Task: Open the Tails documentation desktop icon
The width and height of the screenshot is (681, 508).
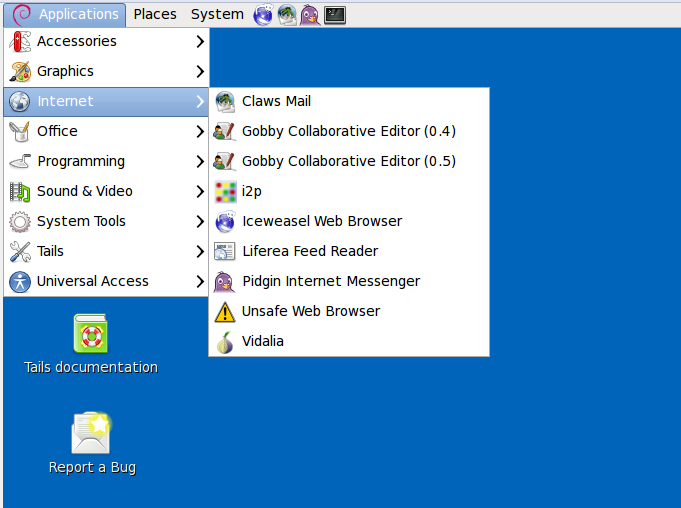Action: pos(91,333)
